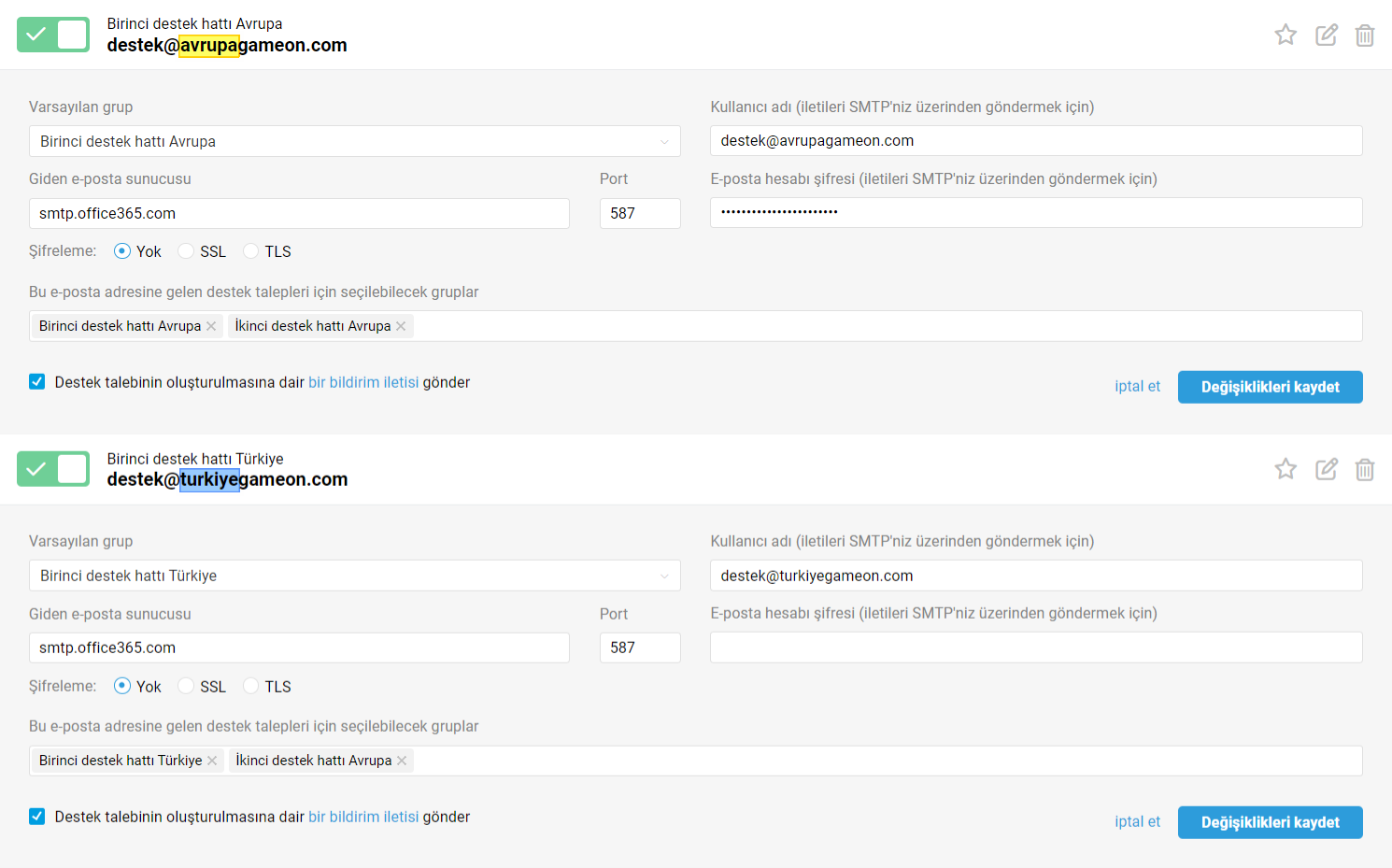Remove 'İkinci destek hattı Avrupa' tag in Avrupa mailbox
This screenshot has width=1392, height=868.
tap(401, 326)
